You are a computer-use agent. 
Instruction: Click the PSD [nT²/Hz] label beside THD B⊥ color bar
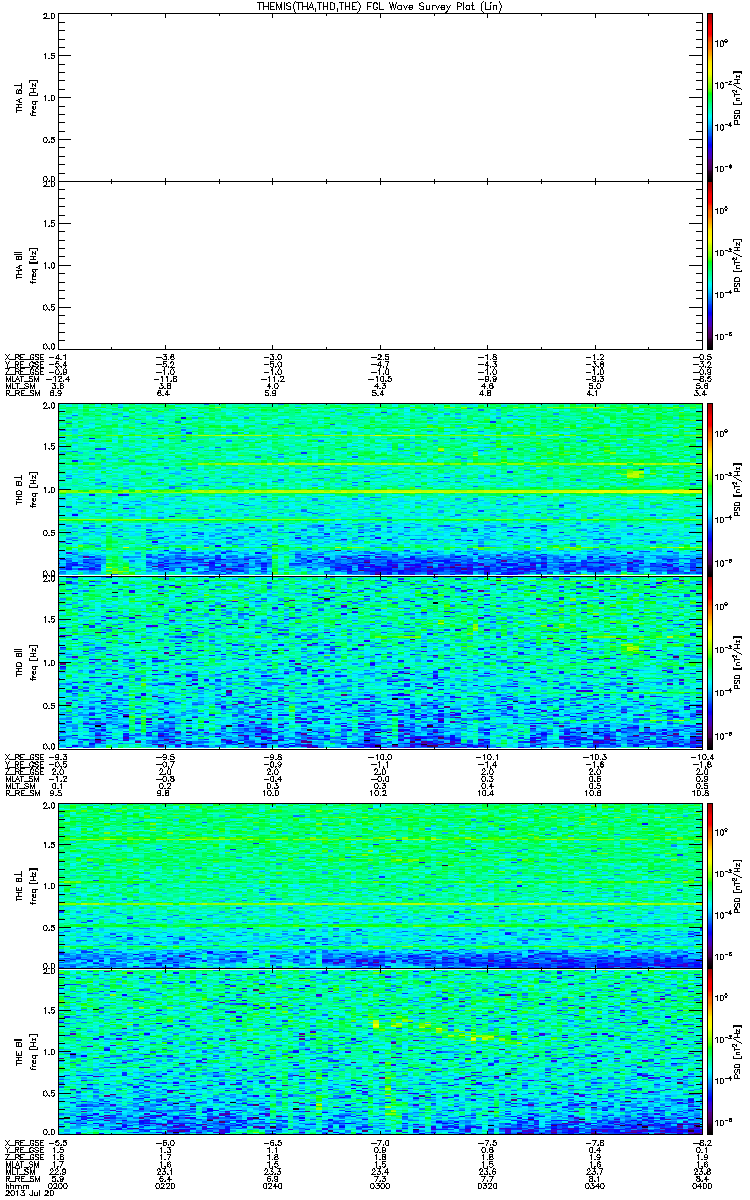(x=737, y=490)
